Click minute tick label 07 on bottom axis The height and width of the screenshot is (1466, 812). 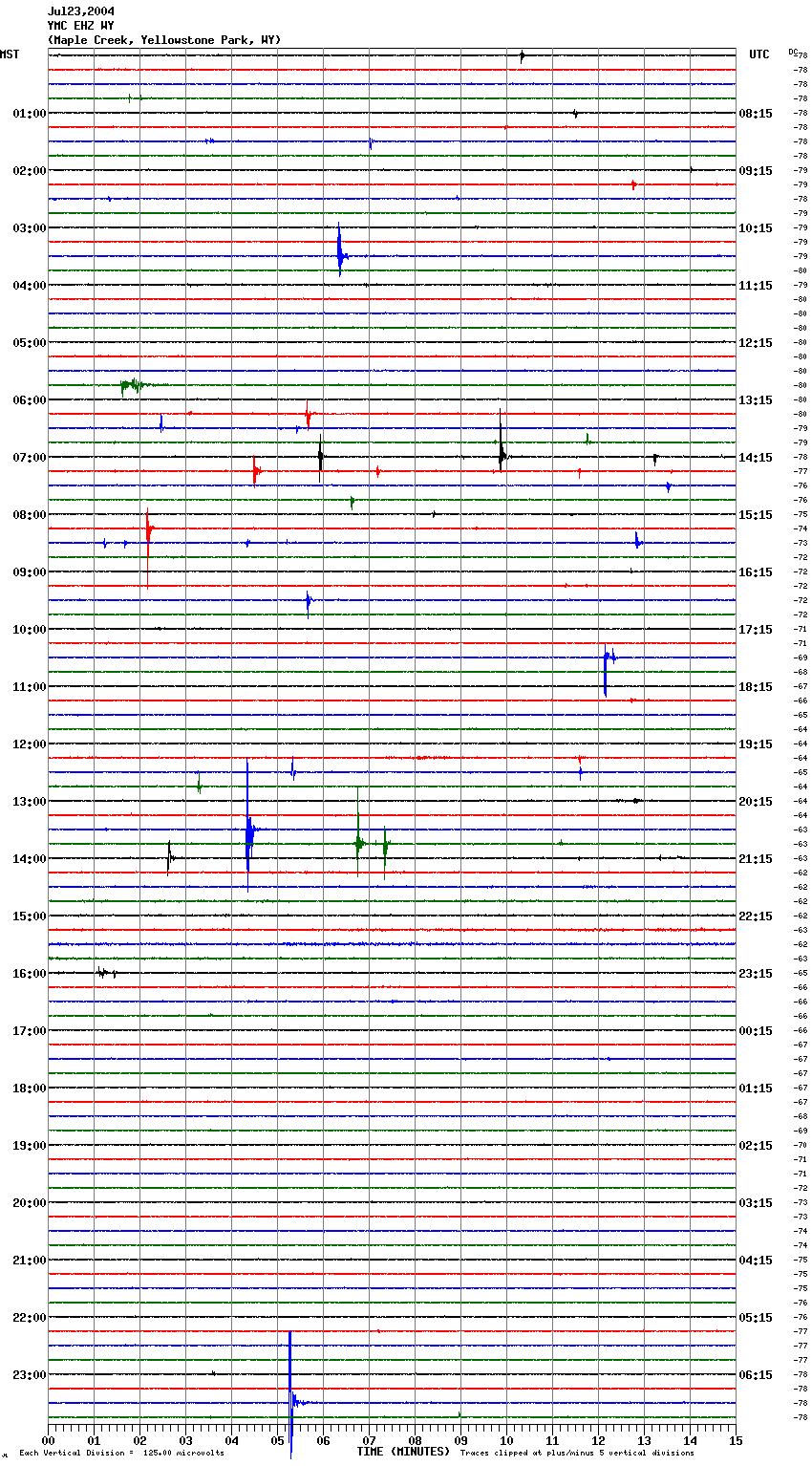click(369, 1439)
